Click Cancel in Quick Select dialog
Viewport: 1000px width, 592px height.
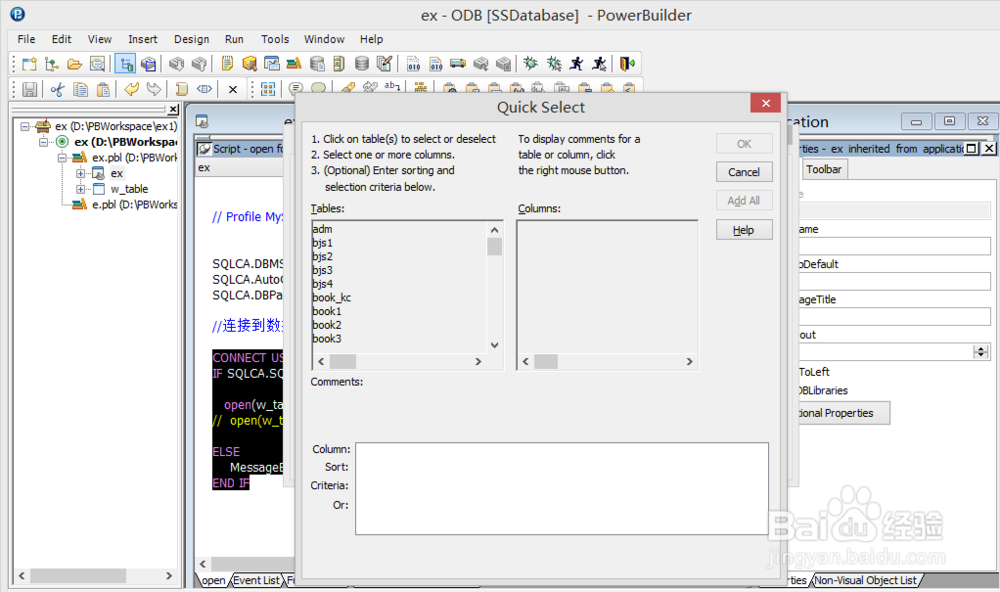click(x=744, y=172)
